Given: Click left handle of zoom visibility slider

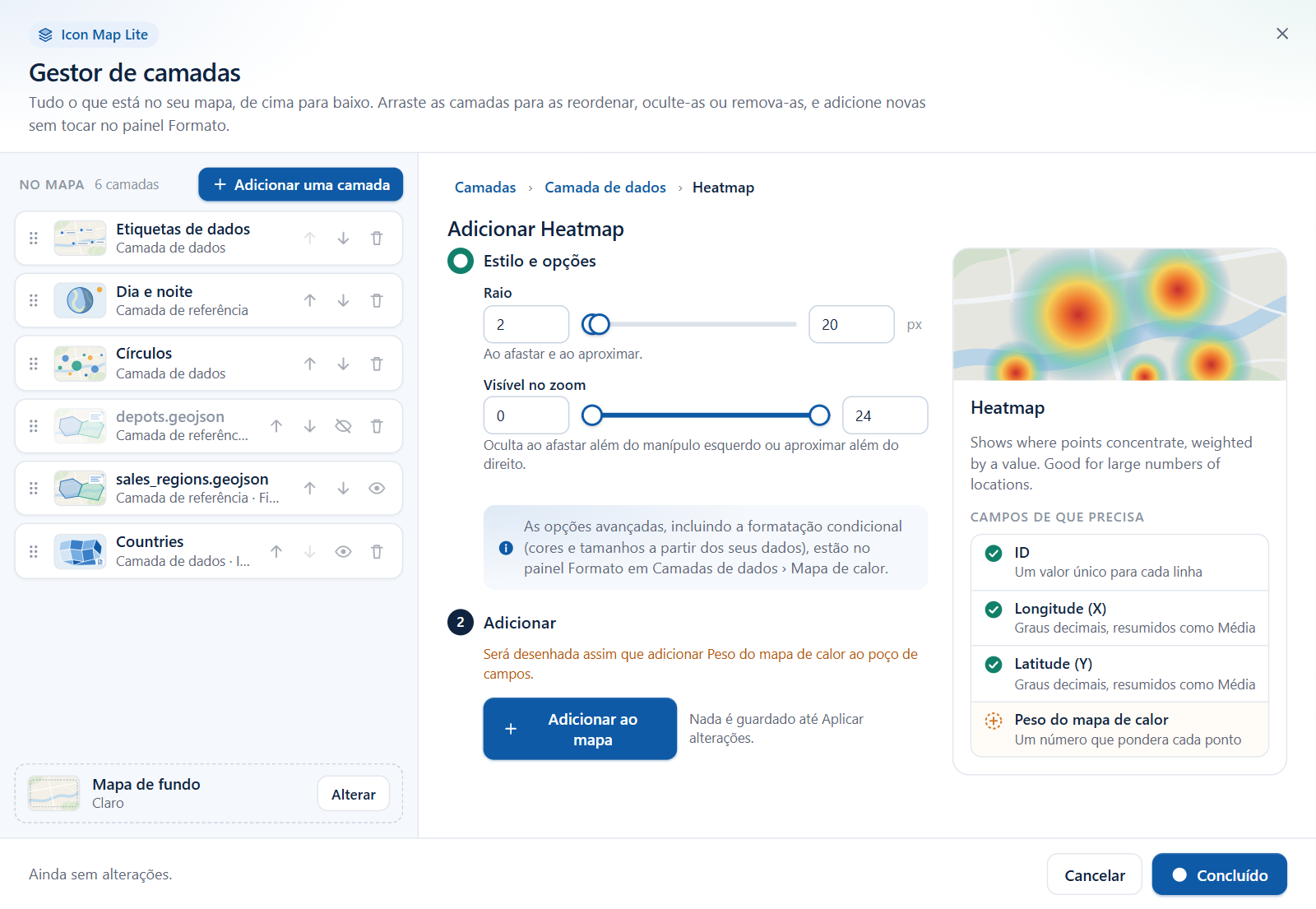Looking at the screenshot, I should 592,415.
